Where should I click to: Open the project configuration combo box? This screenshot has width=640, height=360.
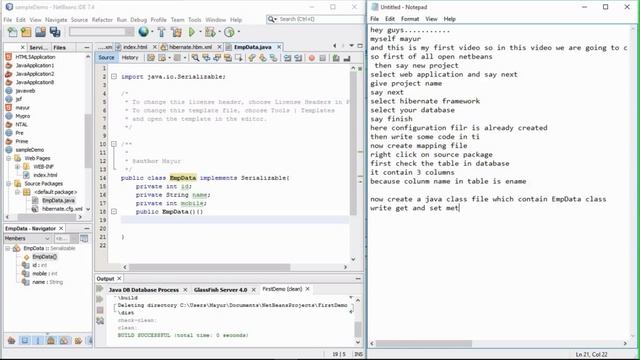click(102, 32)
